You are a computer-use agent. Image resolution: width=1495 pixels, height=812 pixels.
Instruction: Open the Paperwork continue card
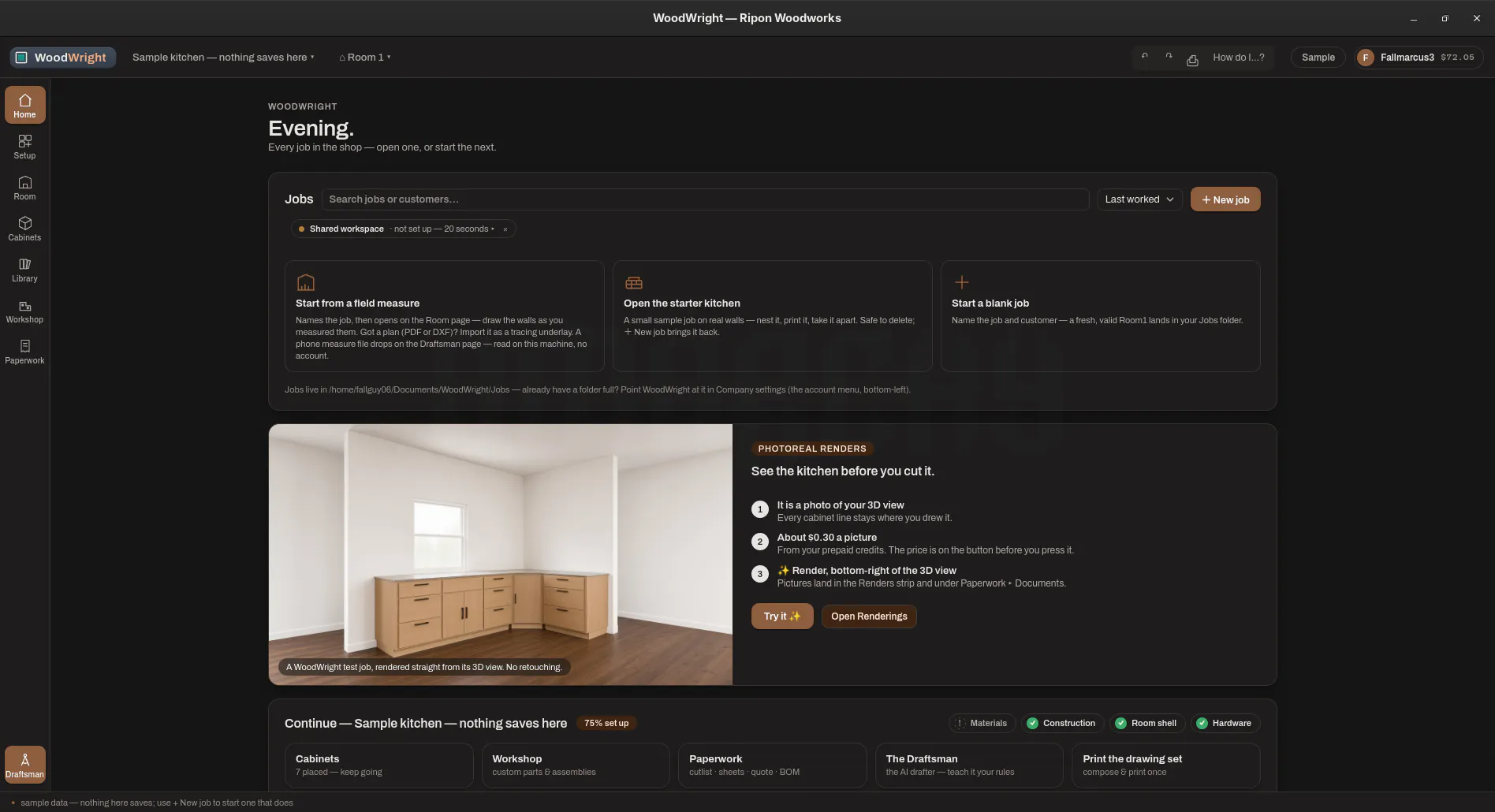(x=772, y=765)
